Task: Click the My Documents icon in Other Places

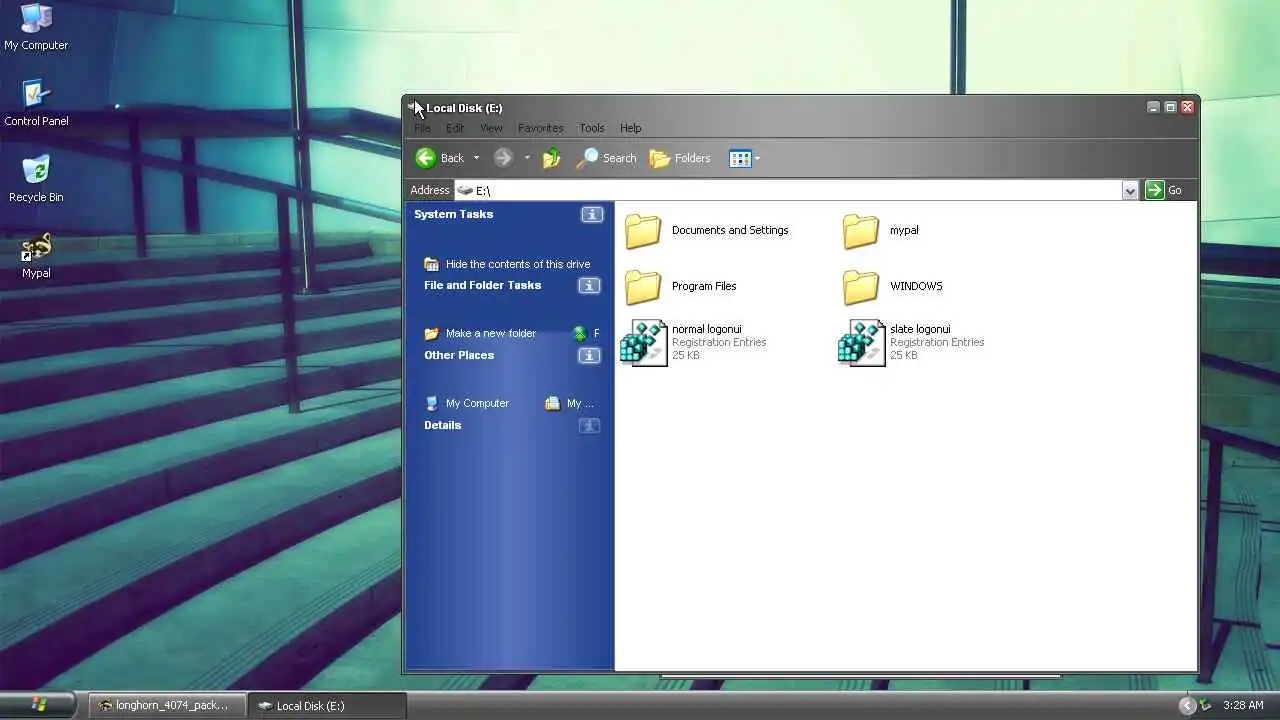Action: pyautogui.click(x=552, y=403)
